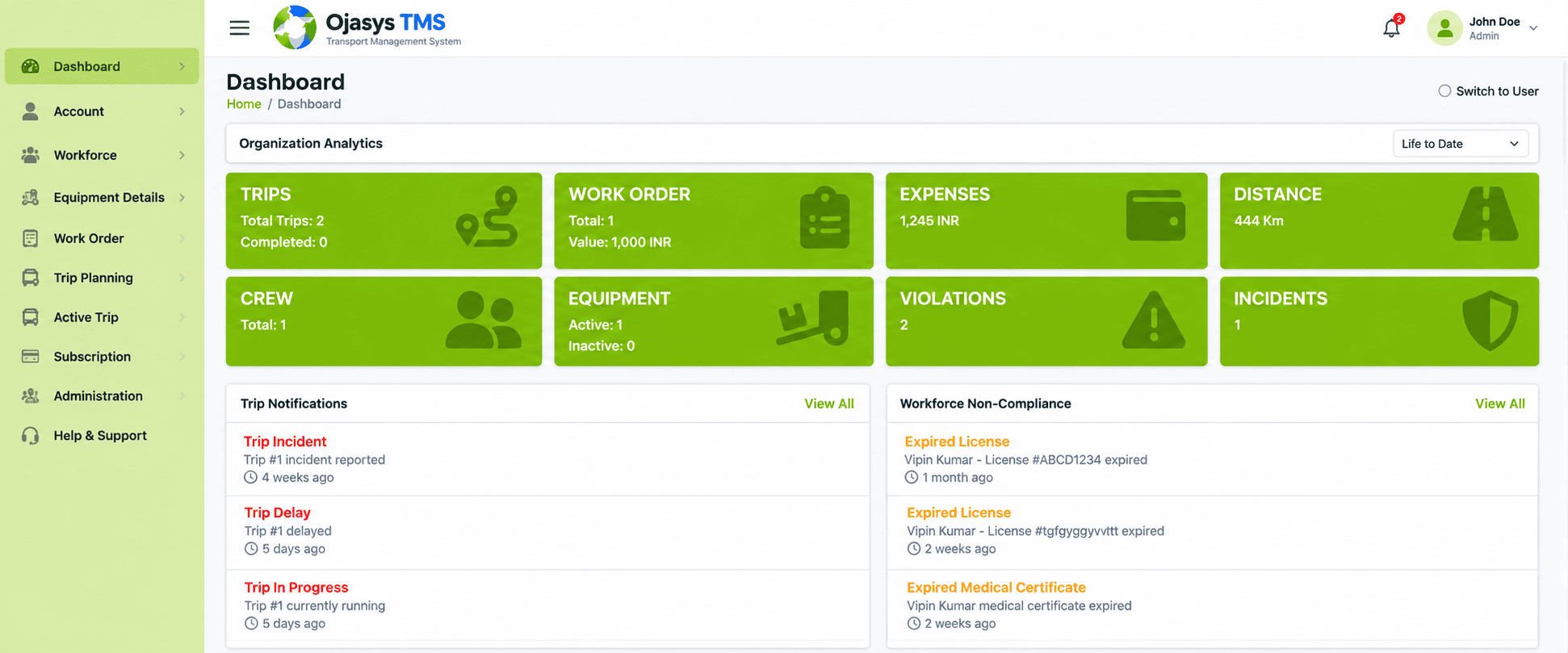Viewport: 1568px width, 653px height.
Task: Click the John Doe user avatar
Action: point(1444,28)
